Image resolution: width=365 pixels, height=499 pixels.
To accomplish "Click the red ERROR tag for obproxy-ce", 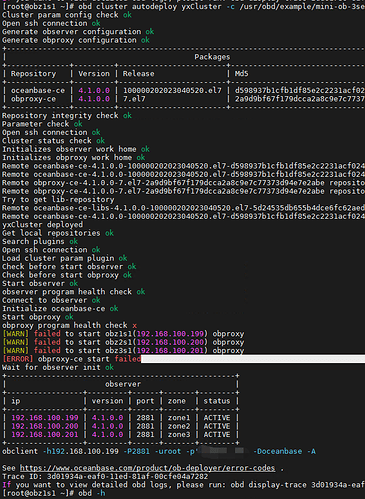I will click(x=18, y=359).
